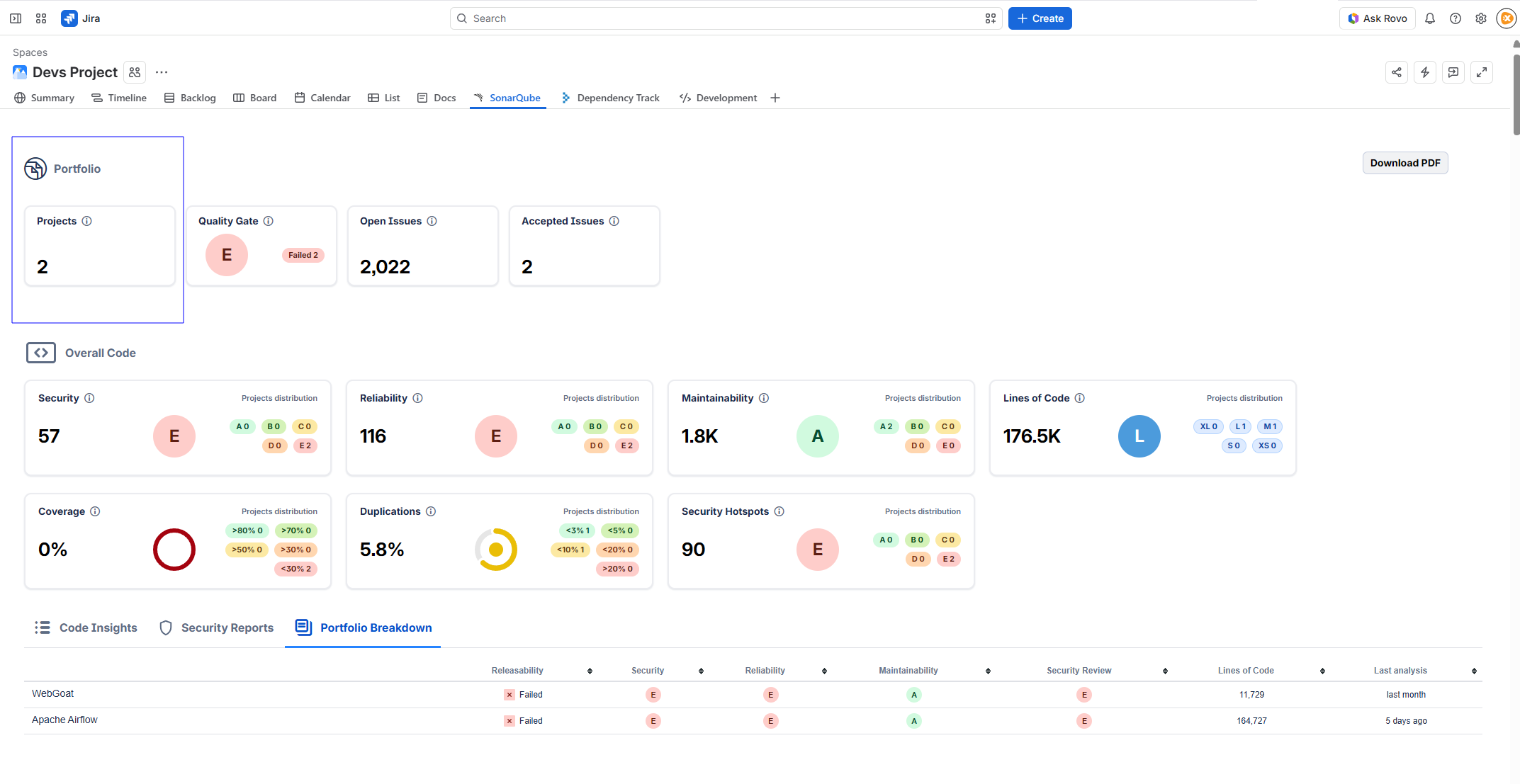Click the Devs Project team members icon
Image resolution: width=1520 pixels, height=784 pixels.
point(135,72)
